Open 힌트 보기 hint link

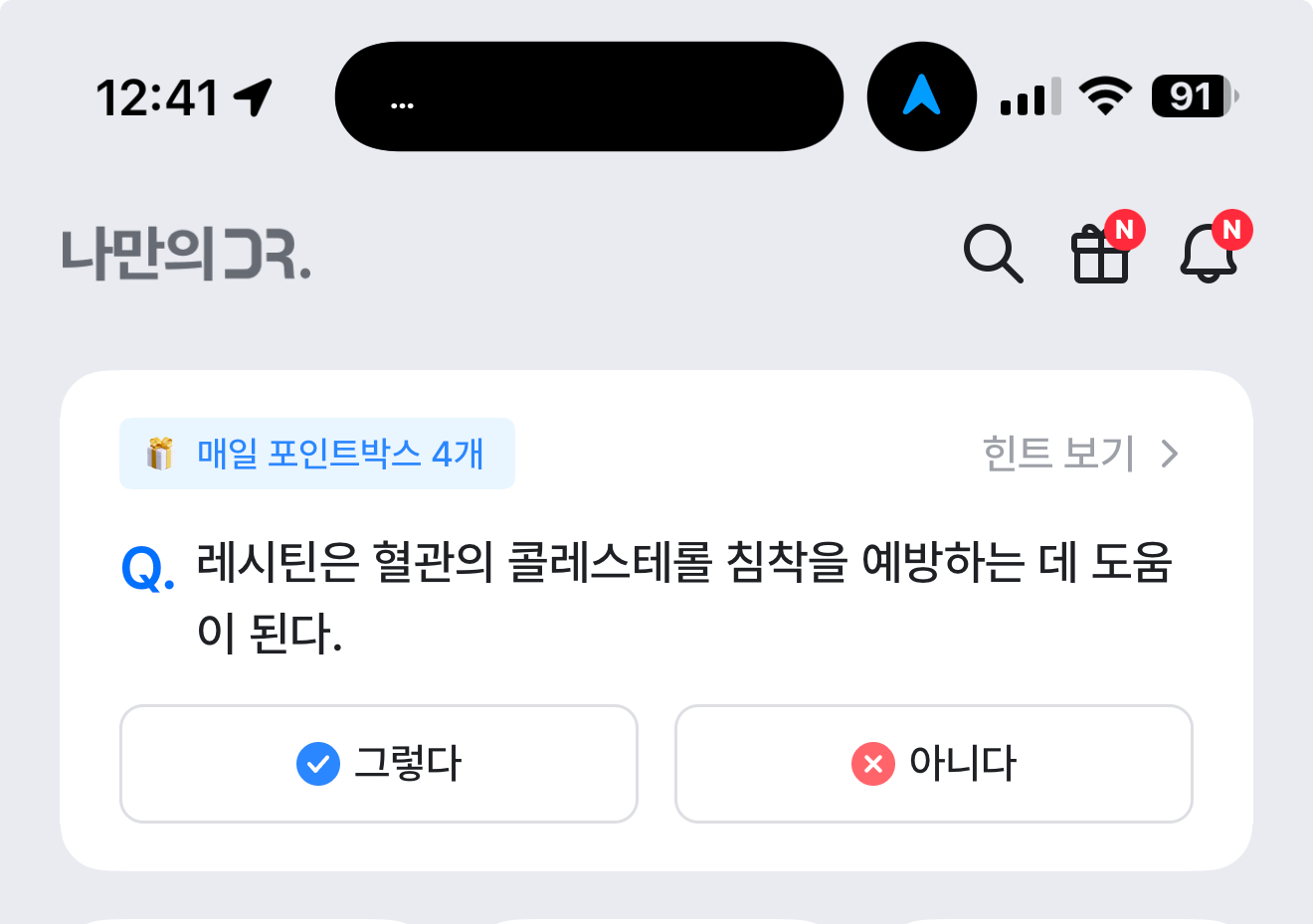tap(1058, 454)
